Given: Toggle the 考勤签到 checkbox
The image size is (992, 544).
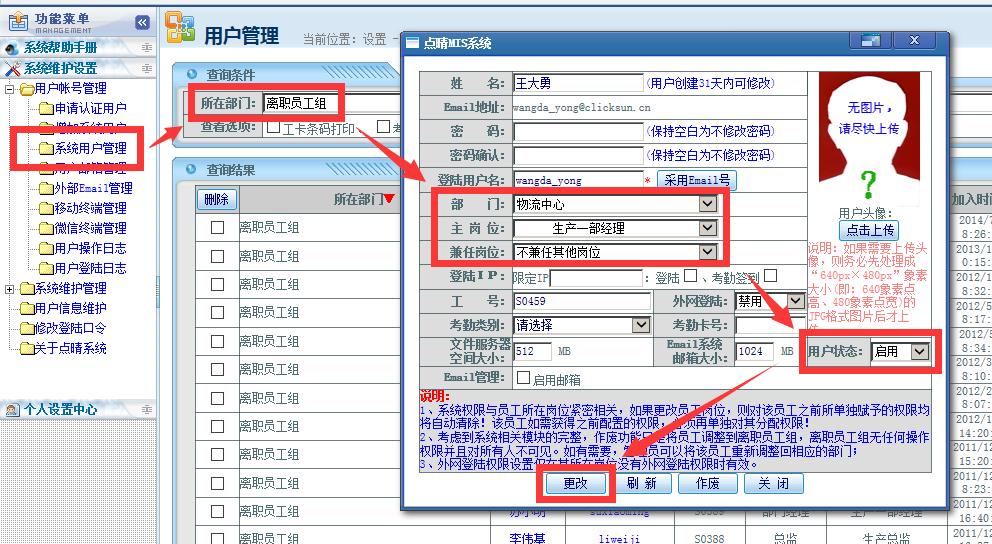Looking at the screenshot, I should [x=770, y=276].
